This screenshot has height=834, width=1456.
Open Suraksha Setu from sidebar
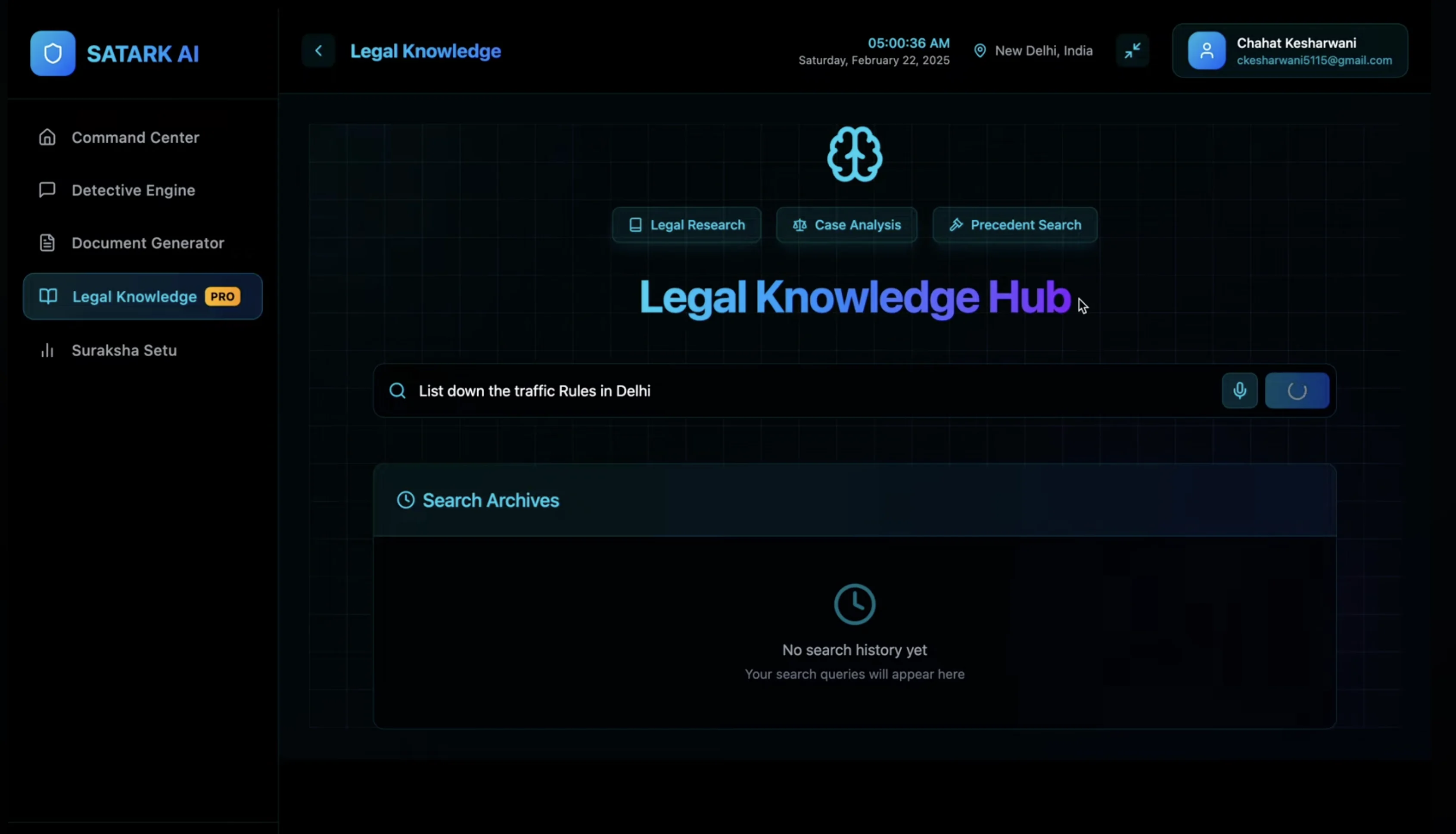click(x=143, y=351)
